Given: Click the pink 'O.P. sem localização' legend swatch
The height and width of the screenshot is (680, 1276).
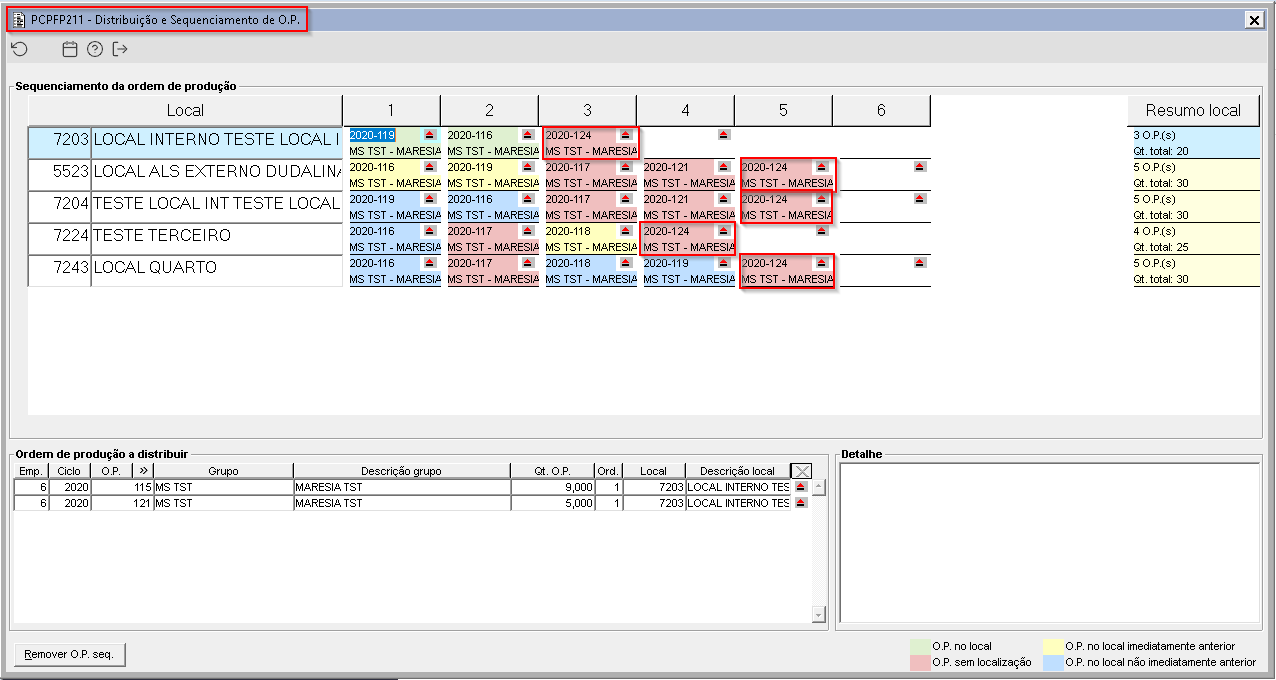Looking at the screenshot, I should (x=919, y=662).
